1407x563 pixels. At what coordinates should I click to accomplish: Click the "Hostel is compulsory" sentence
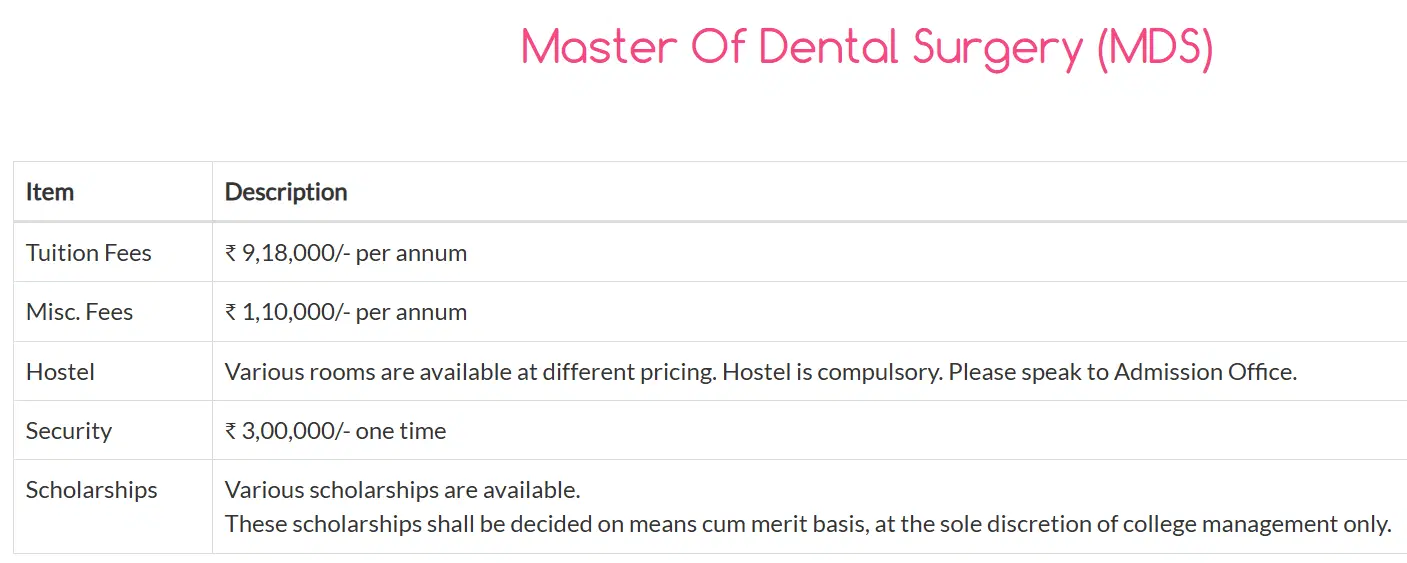pyautogui.click(x=832, y=372)
